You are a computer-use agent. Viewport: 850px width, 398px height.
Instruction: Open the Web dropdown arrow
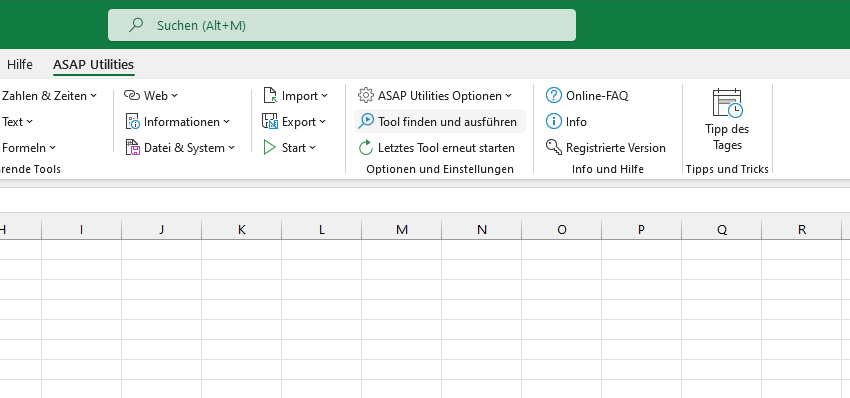pyautogui.click(x=175, y=95)
